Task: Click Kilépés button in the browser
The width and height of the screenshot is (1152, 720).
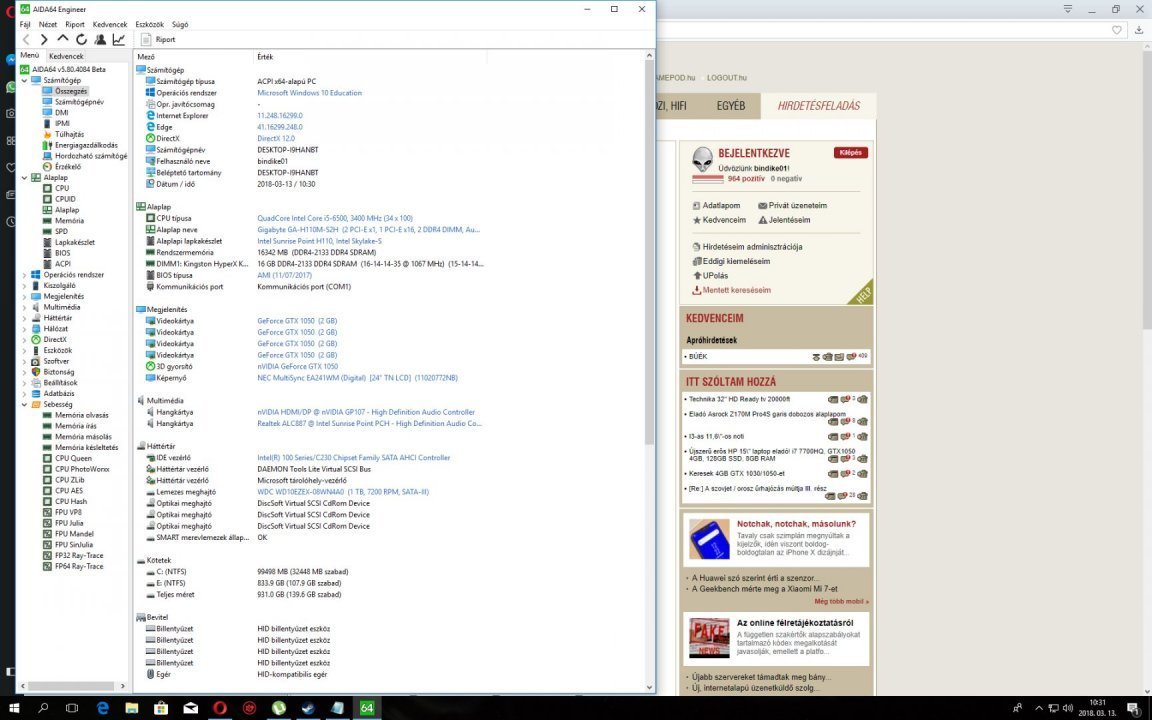Action: click(851, 153)
